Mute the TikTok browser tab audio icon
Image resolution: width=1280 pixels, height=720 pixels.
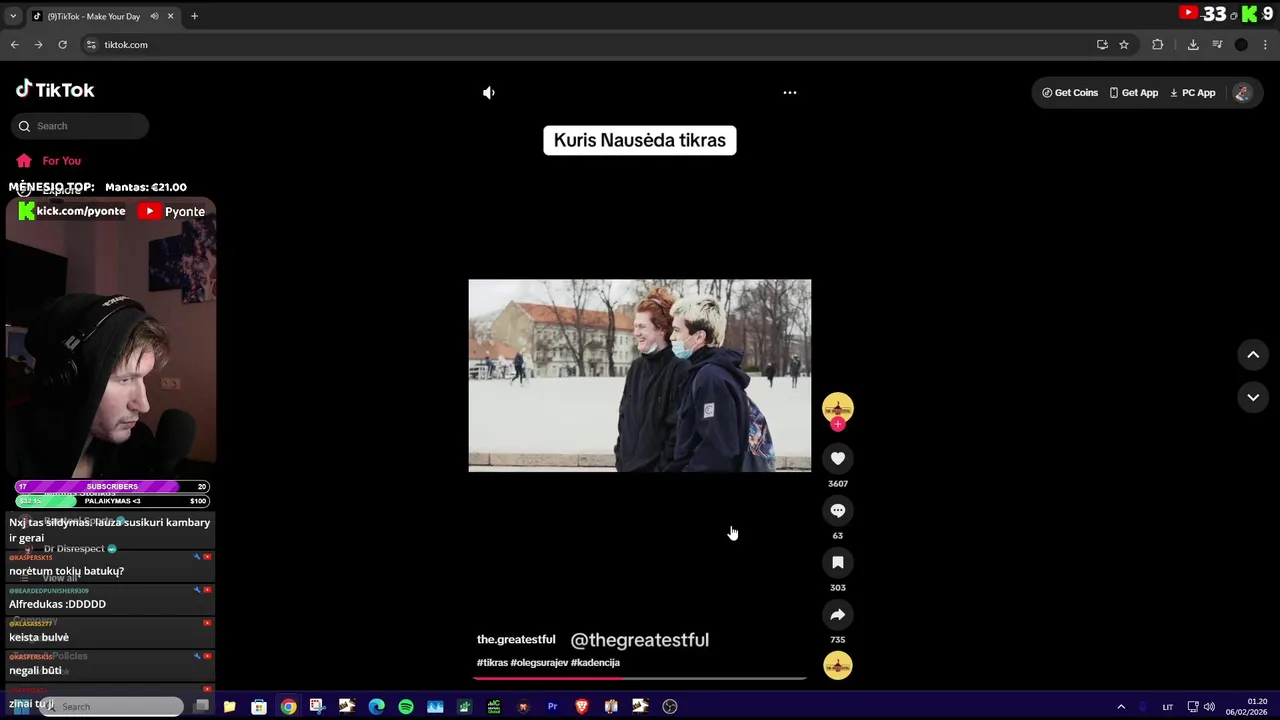[154, 16]
